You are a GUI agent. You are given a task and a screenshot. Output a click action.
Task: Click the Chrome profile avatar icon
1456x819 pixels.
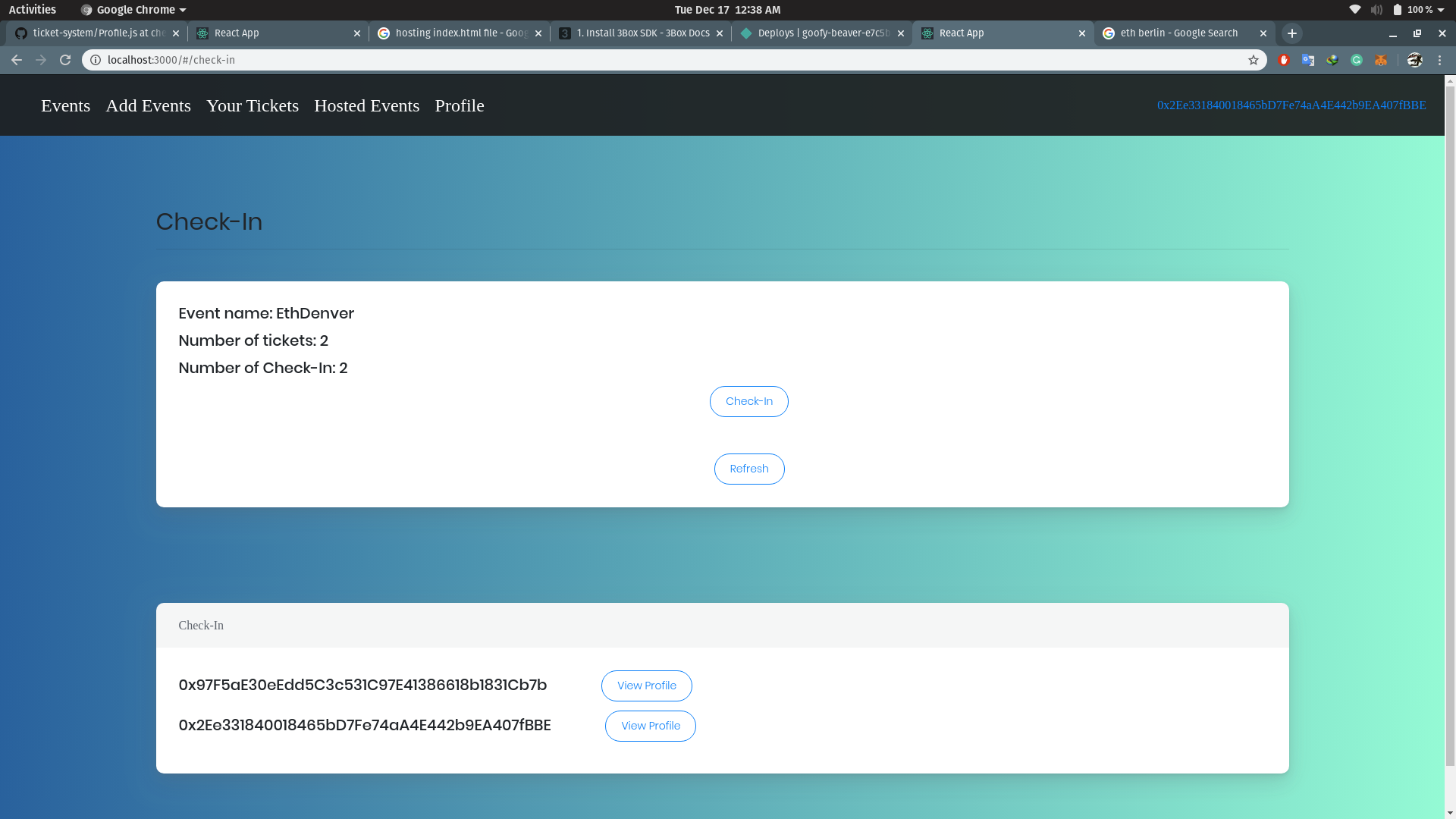pyautogui.click(x=1414, y=60)
